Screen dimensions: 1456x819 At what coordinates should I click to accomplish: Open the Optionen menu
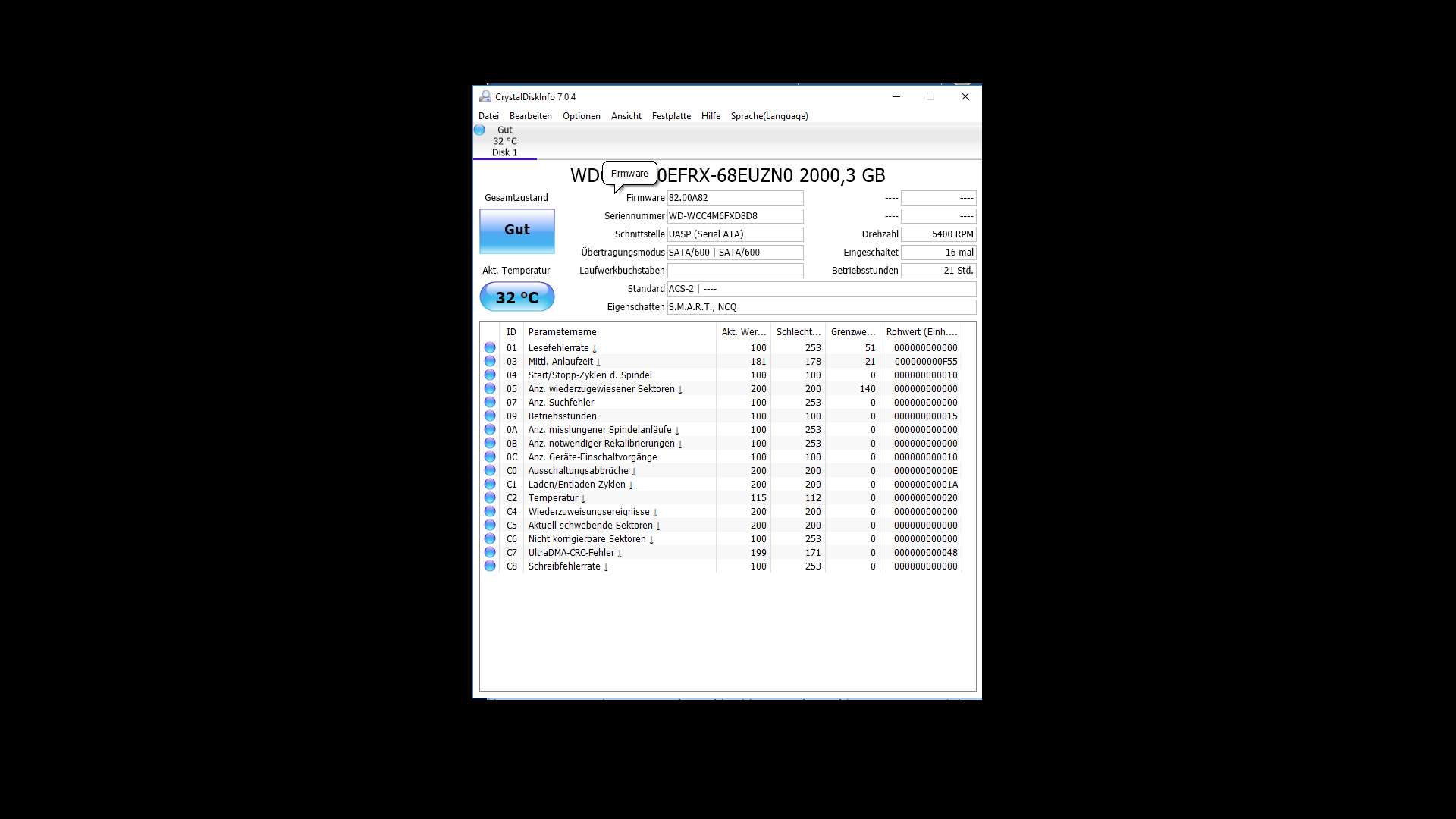coord(581,116)
